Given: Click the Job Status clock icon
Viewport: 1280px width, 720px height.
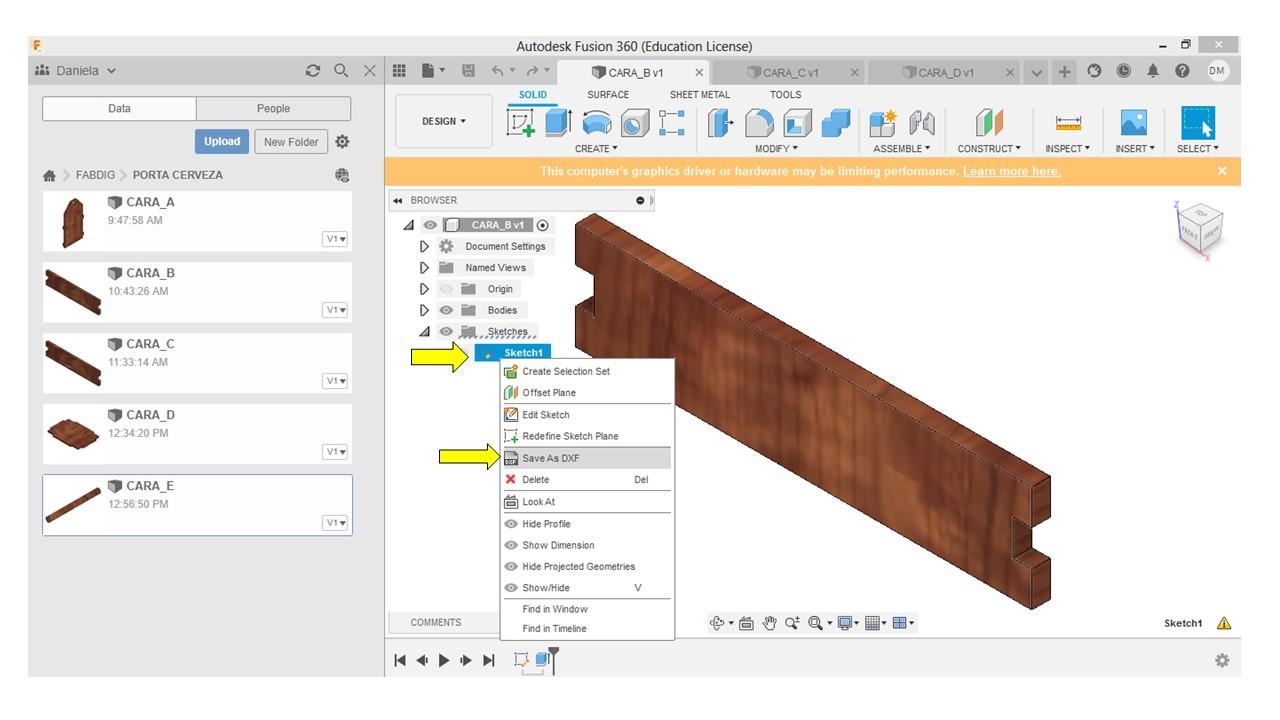Looking at the screenshot, I should click(1123, 71).
